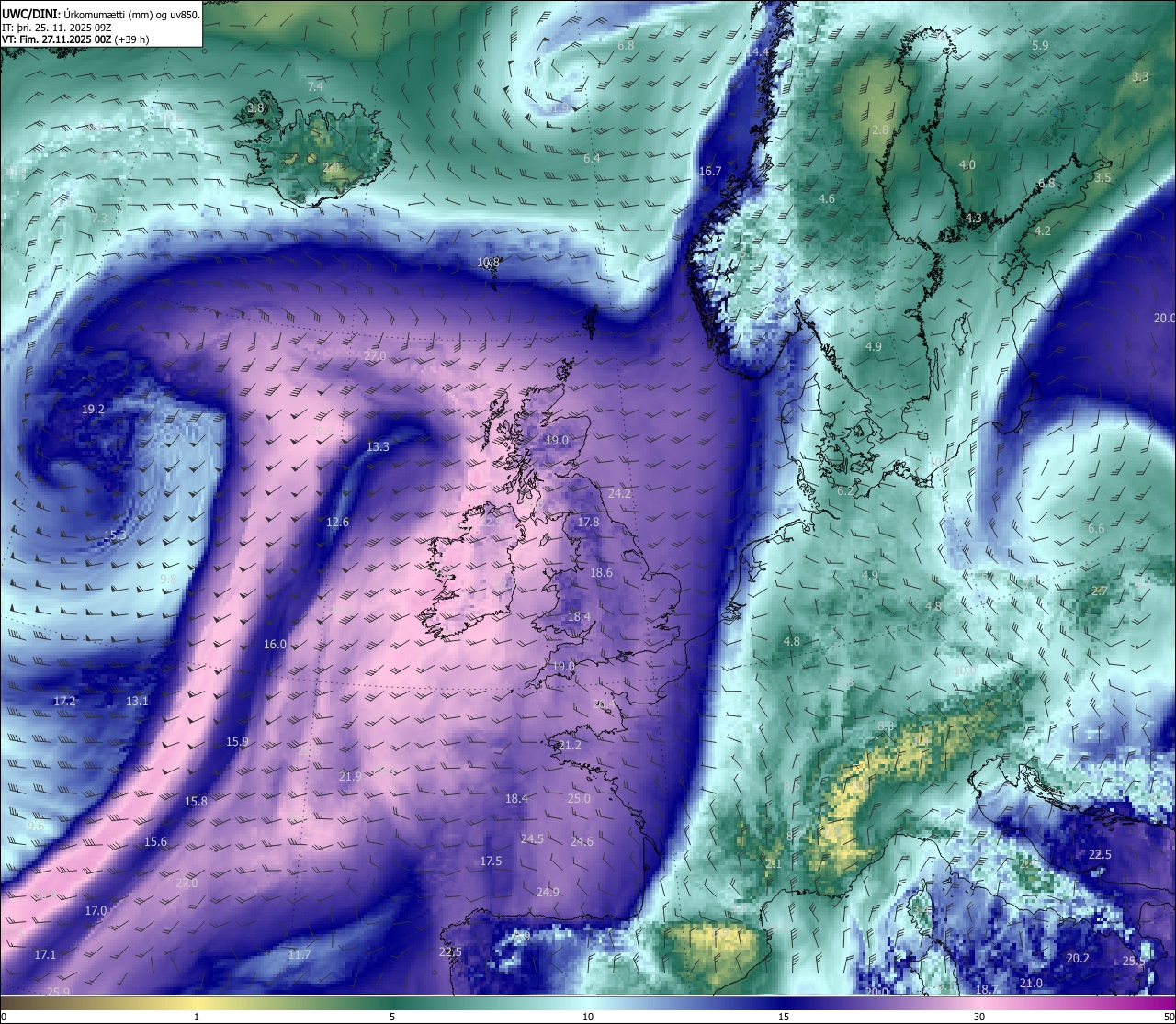Image resolution: width=1176 pixels, height=1024 pixels.
Task: Click the 2.7 value on the right side
Action: pyautogui.click(x=1100, y=591)
